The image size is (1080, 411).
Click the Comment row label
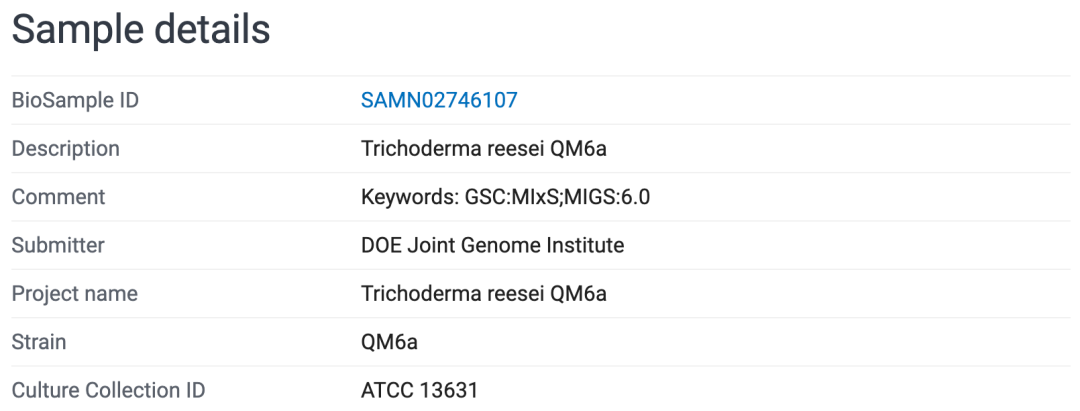click(58, 197)
